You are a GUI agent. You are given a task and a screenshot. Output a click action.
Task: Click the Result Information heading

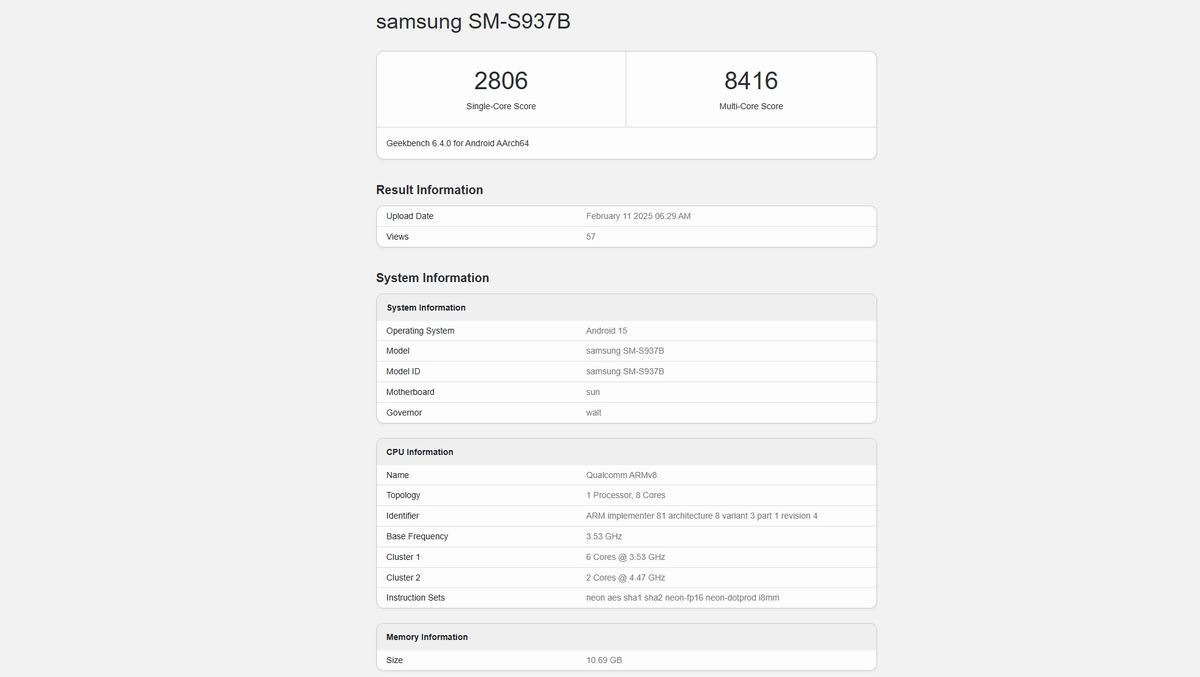click(x=429, y=190)
